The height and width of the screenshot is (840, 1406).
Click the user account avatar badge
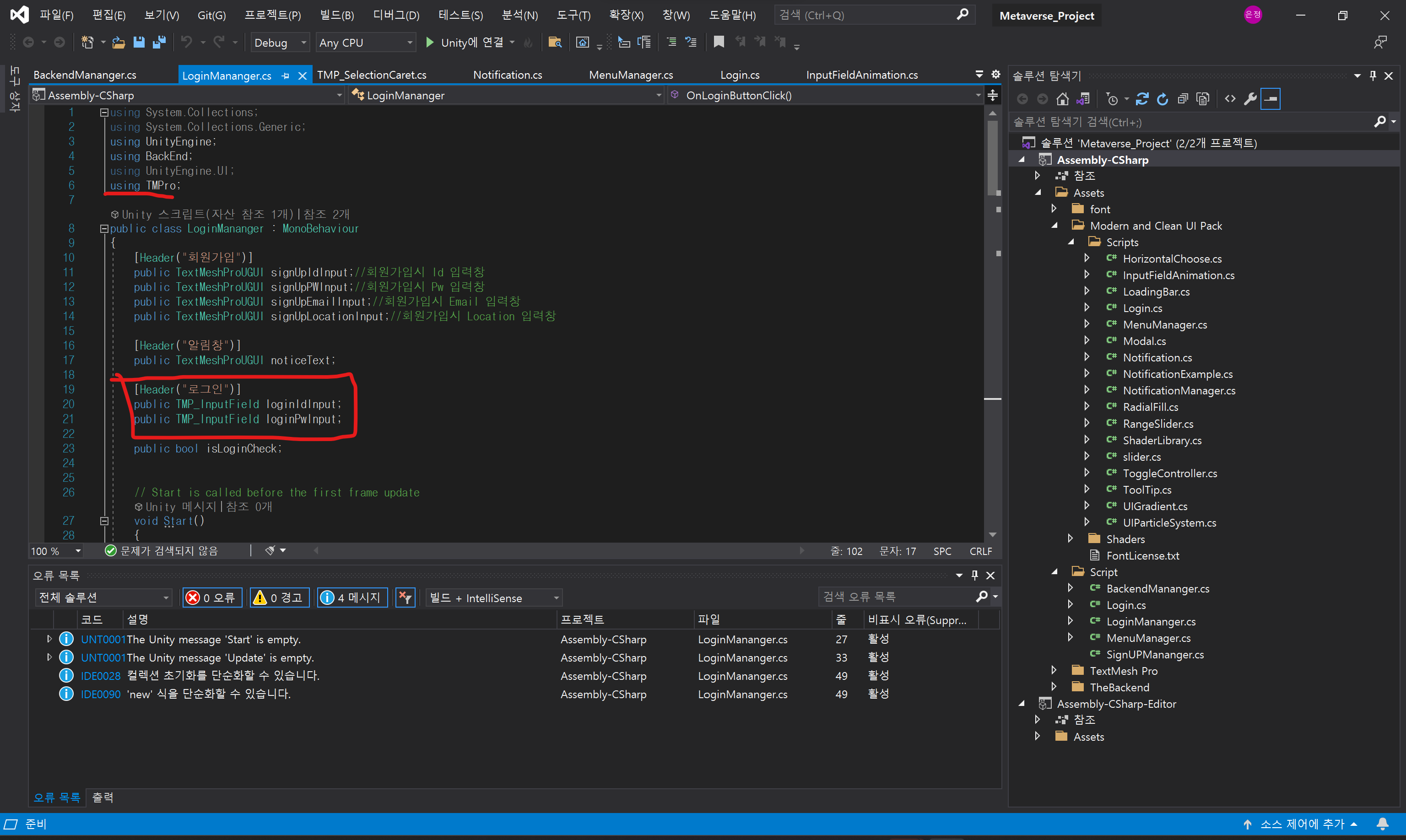pos(1253,15)
